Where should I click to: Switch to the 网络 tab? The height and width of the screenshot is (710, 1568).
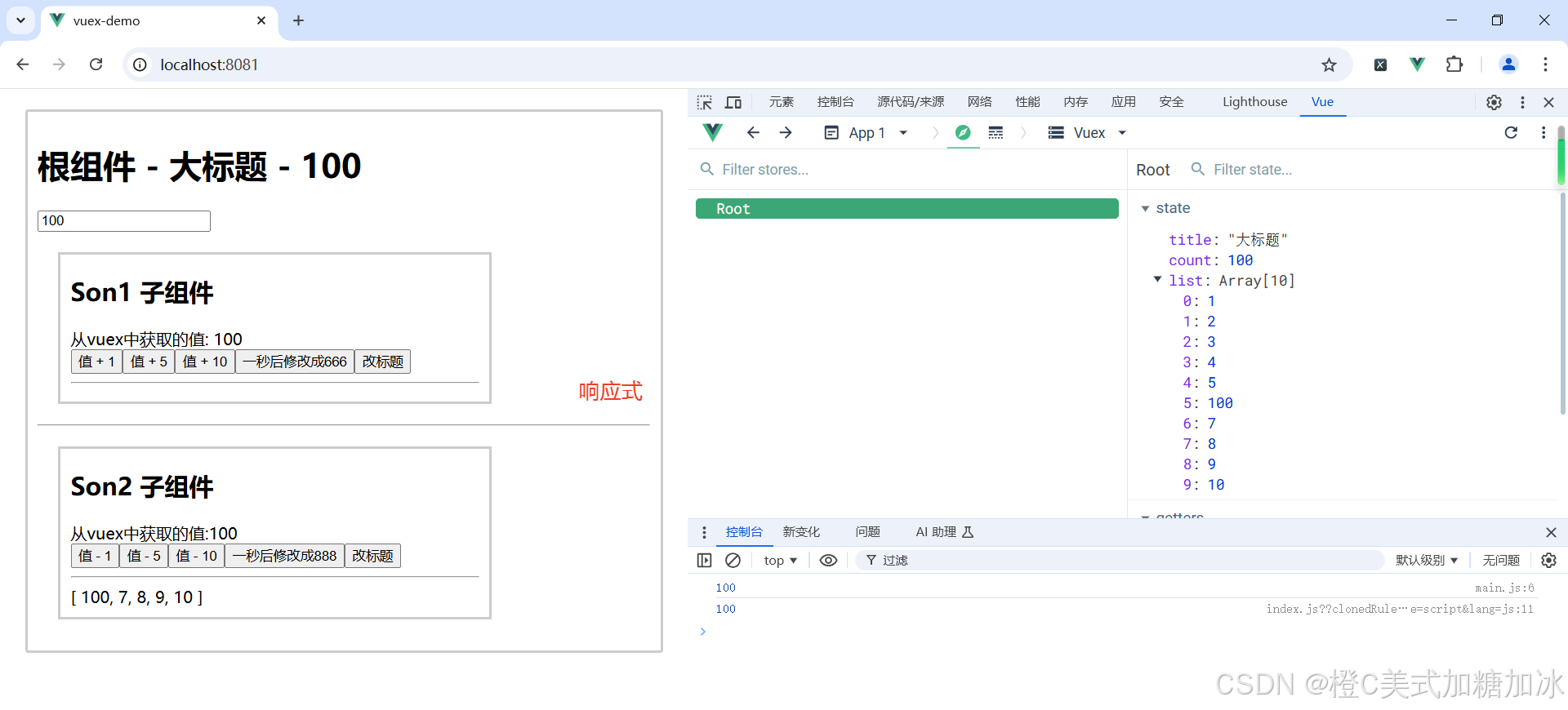coord(979,102)
